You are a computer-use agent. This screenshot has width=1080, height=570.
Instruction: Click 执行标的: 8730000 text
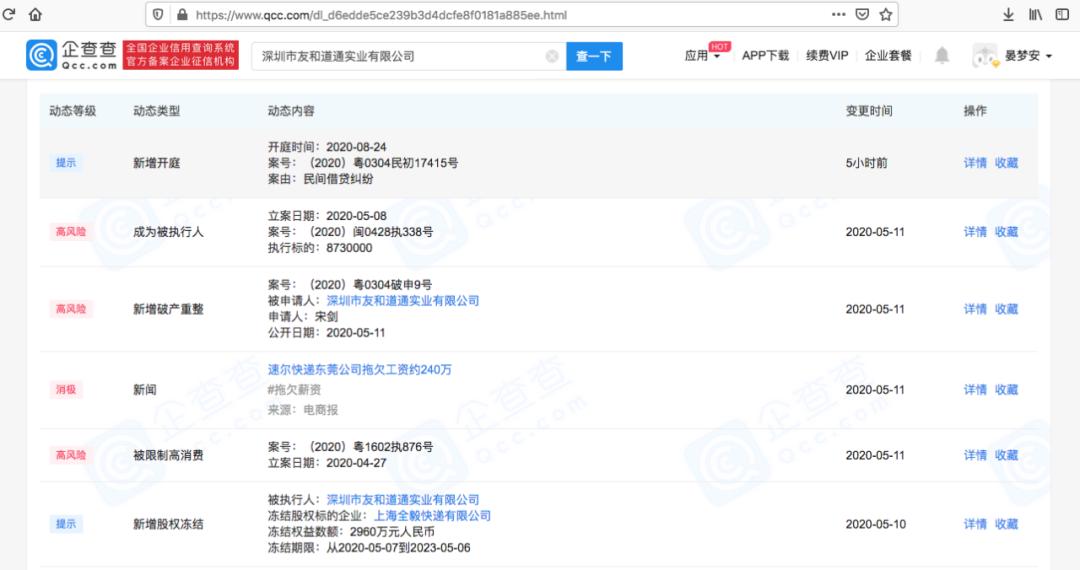[x=320, y=248]
